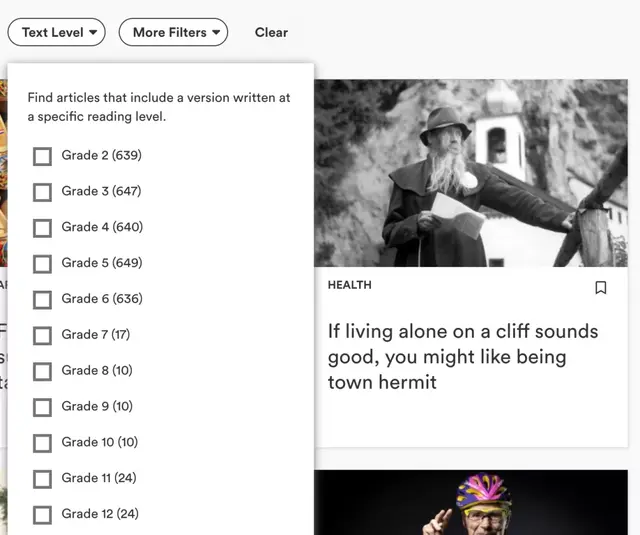Clear all applied filters
Screen dimensions: 640x535
271,32
